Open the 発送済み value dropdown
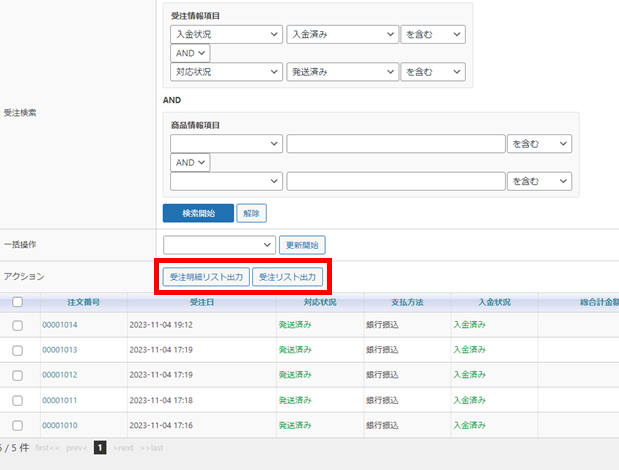The width and height of the screenshot is (619, 470). pos(342,72)
